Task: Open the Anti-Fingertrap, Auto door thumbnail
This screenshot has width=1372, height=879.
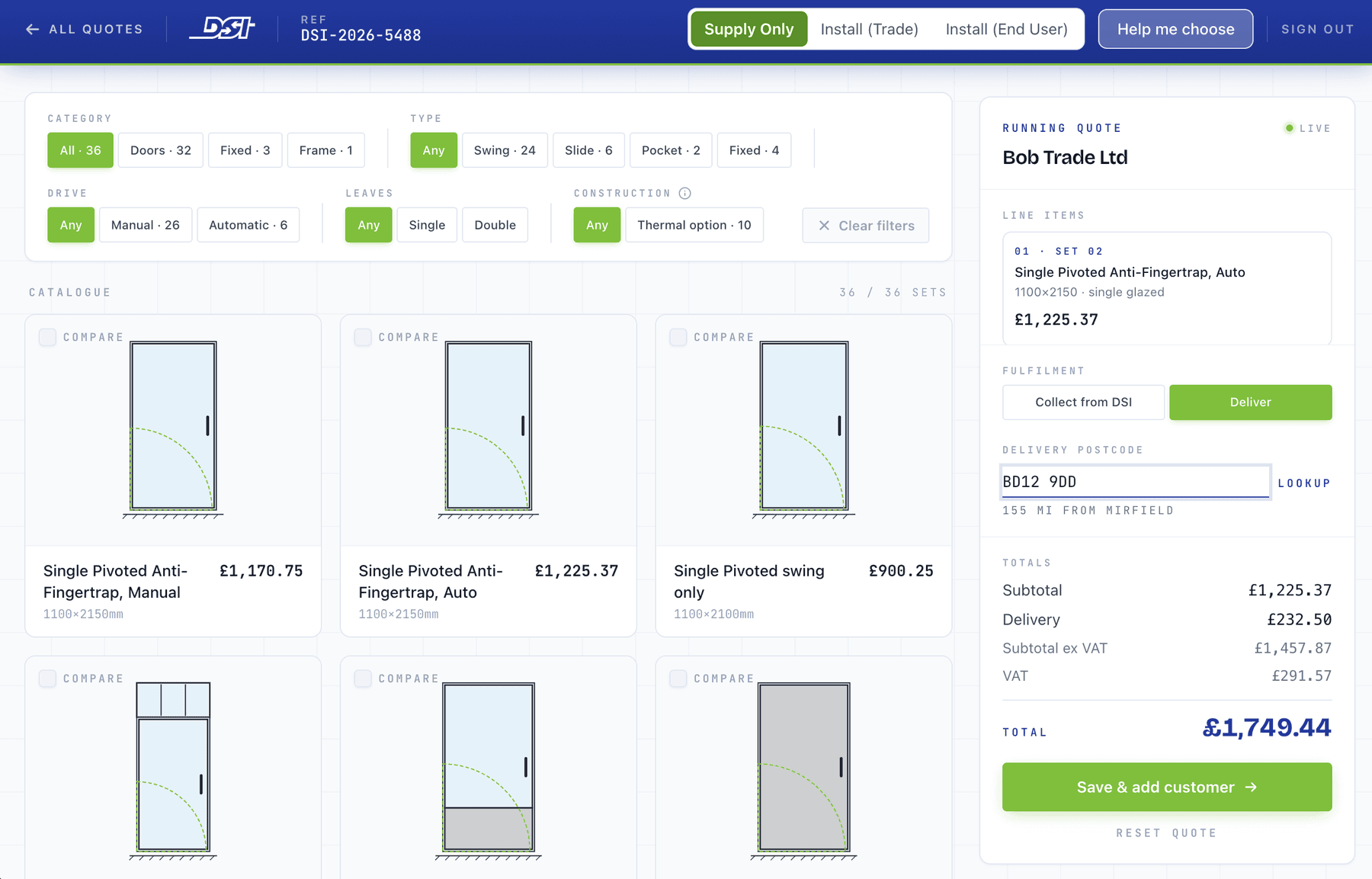Action: tap(489, 429)
